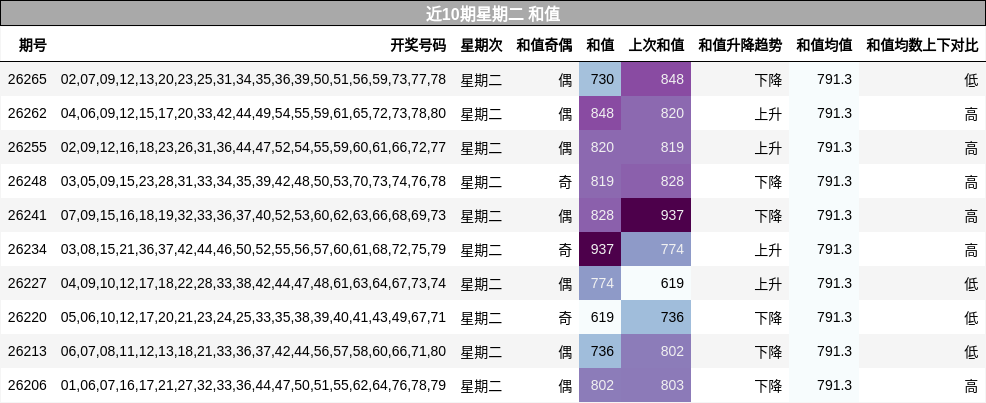The width and height of the screenshot is (986, 403).
Task: Click the draw numbers for issue 26213
Action: click(x=253, y=351)
